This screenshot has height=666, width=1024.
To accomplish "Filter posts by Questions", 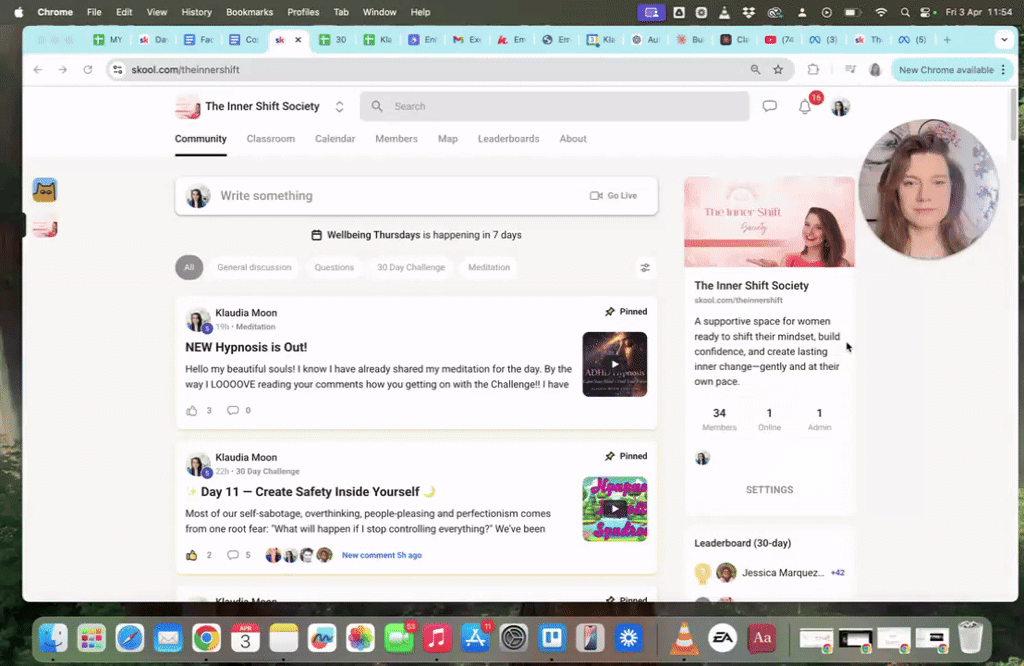I will [334, 268].
